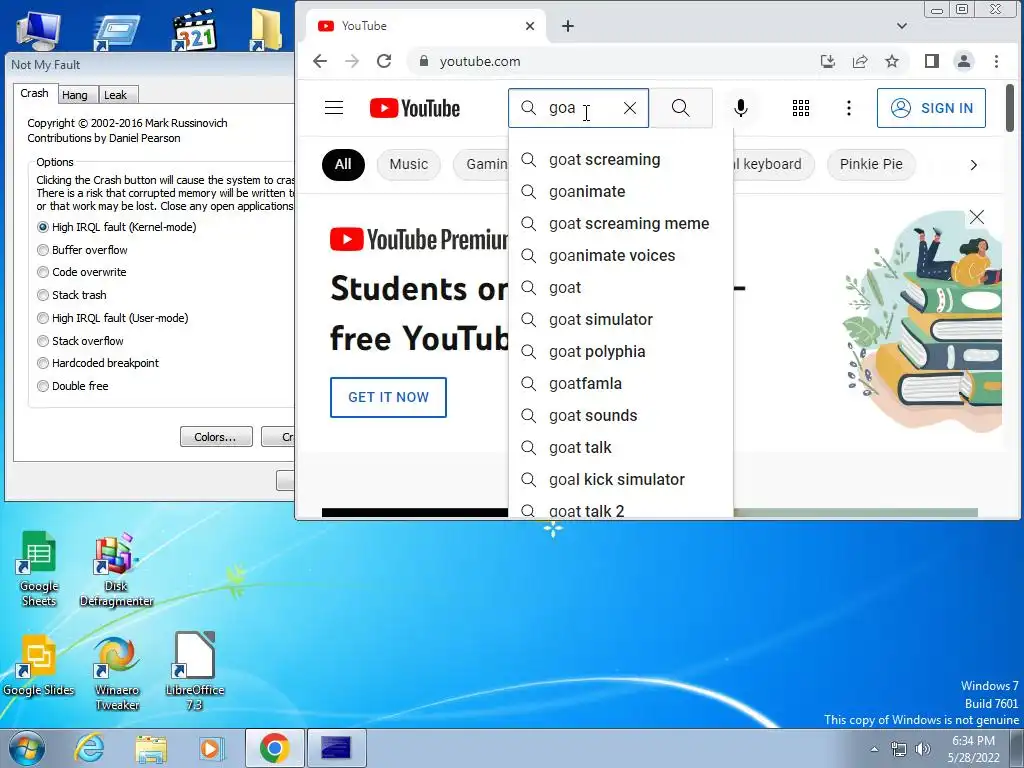The width and height of the screenshot is (1024, 768).
Task: Click the Chrome taskbar button
Action: click(x=274, y=748)
